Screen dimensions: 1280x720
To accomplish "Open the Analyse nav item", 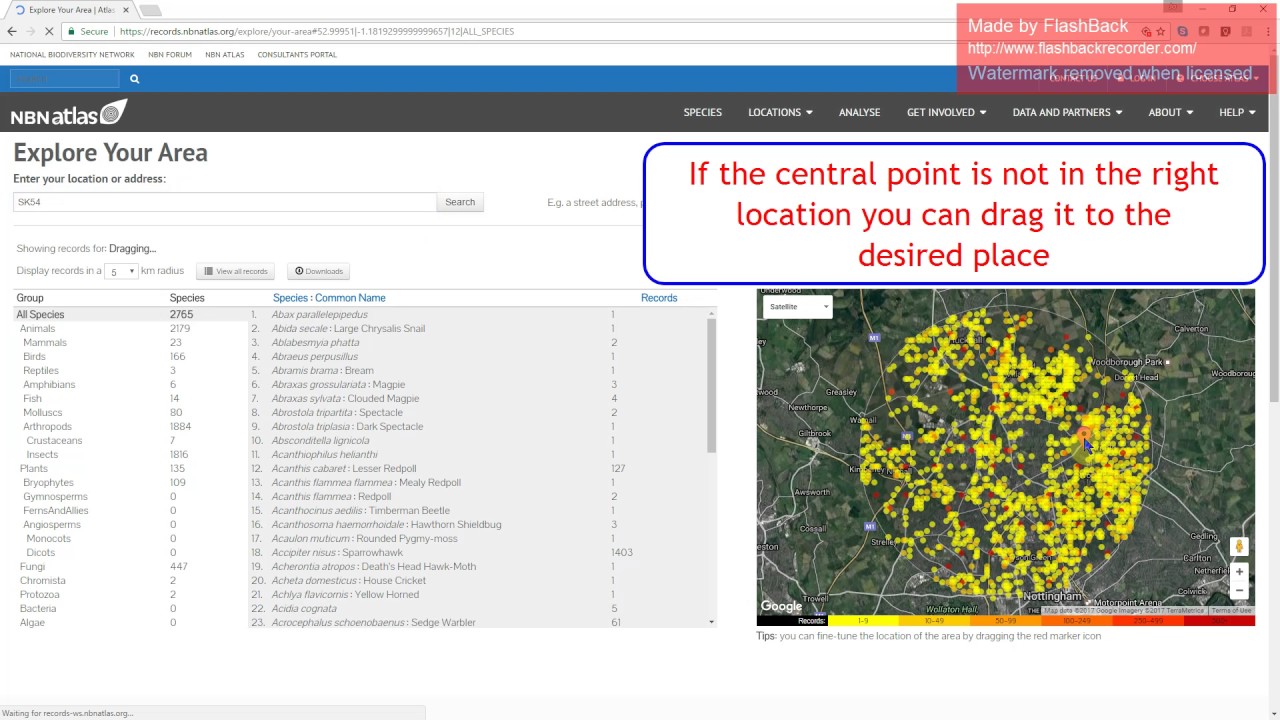I will (x=859, y=112).
